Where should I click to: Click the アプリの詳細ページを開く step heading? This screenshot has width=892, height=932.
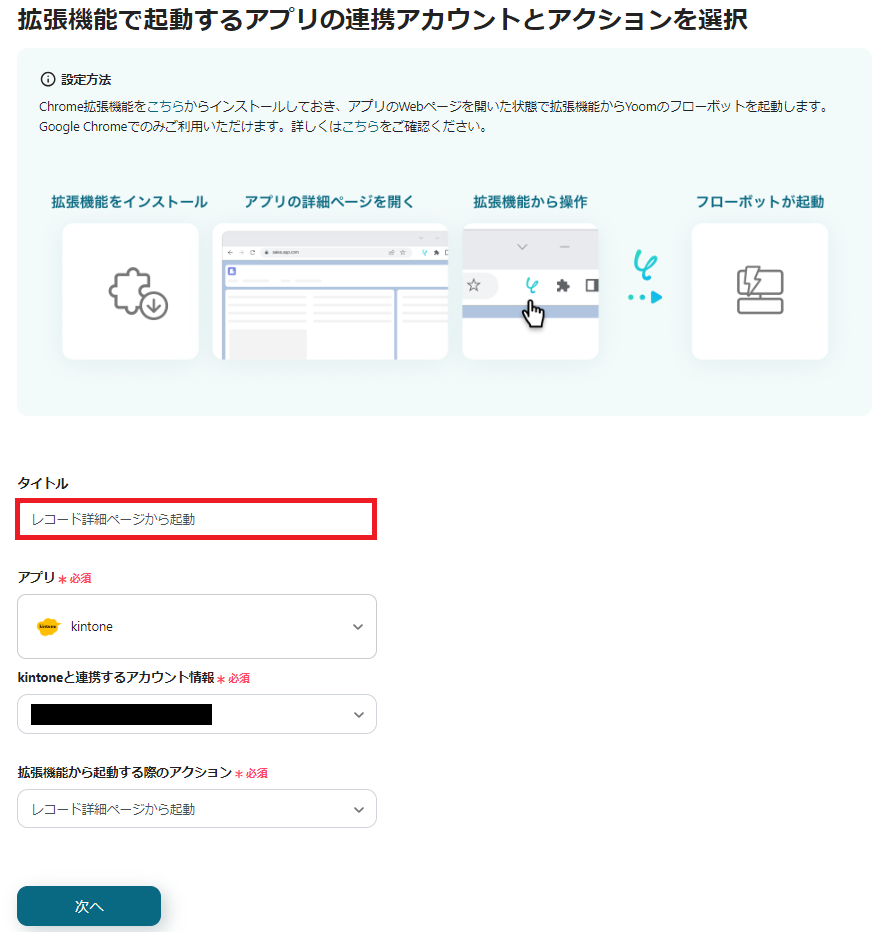pyautogui.click(x=329, y=202)
